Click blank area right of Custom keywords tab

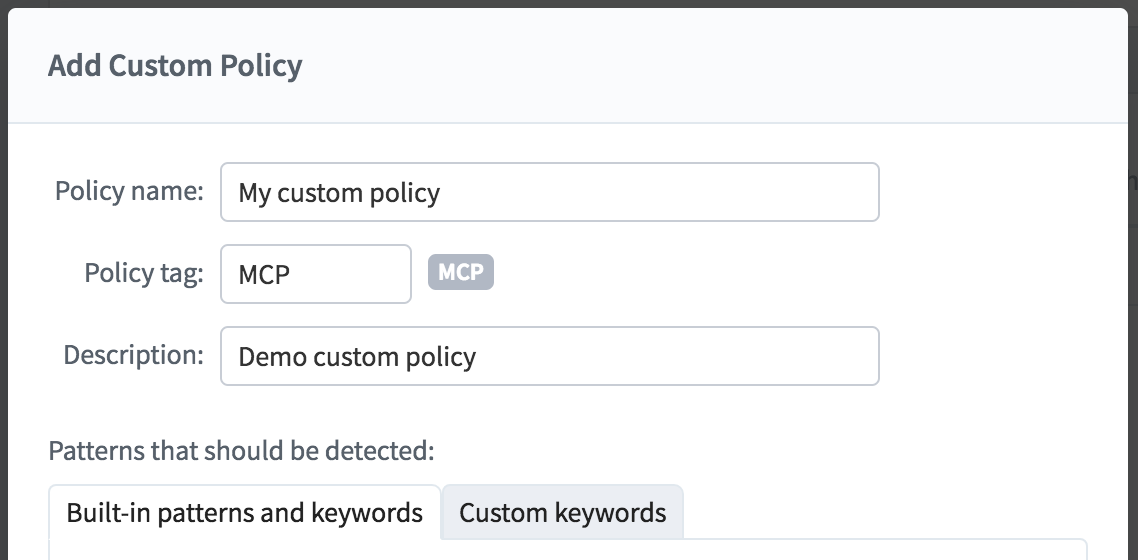885,512
